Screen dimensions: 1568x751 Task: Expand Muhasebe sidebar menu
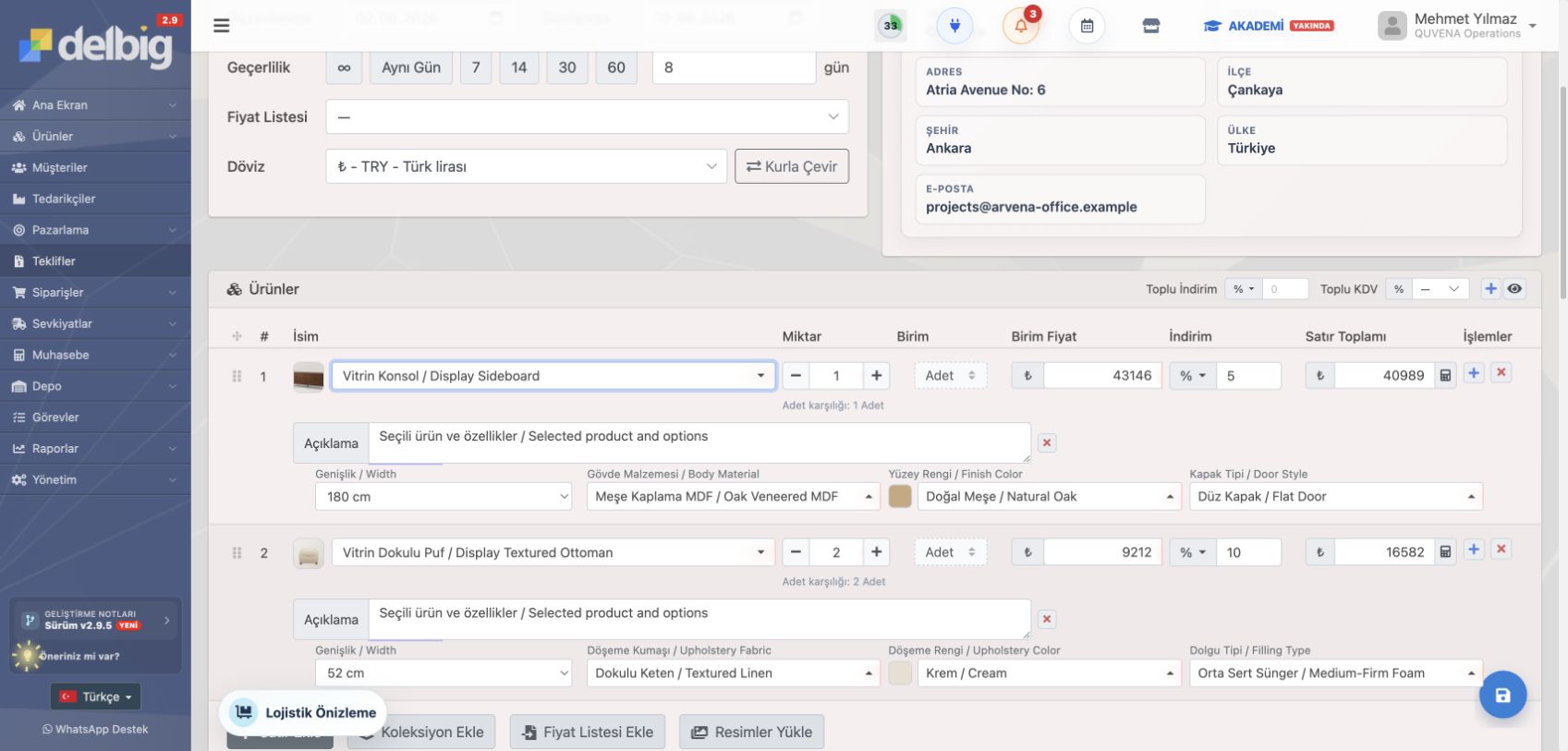[x=95, y=355]
